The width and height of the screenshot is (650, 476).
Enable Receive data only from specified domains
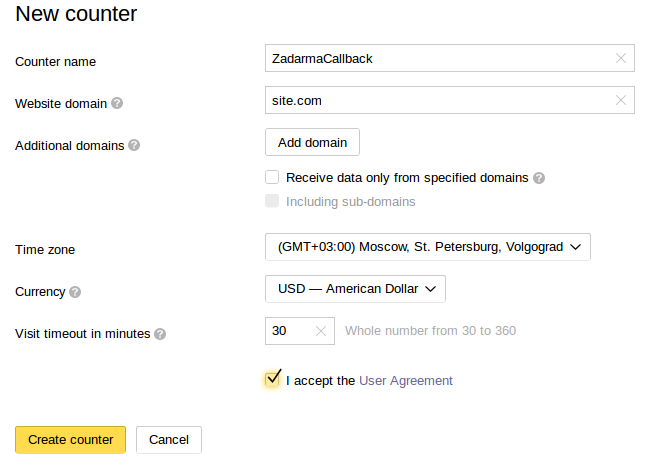272,177
